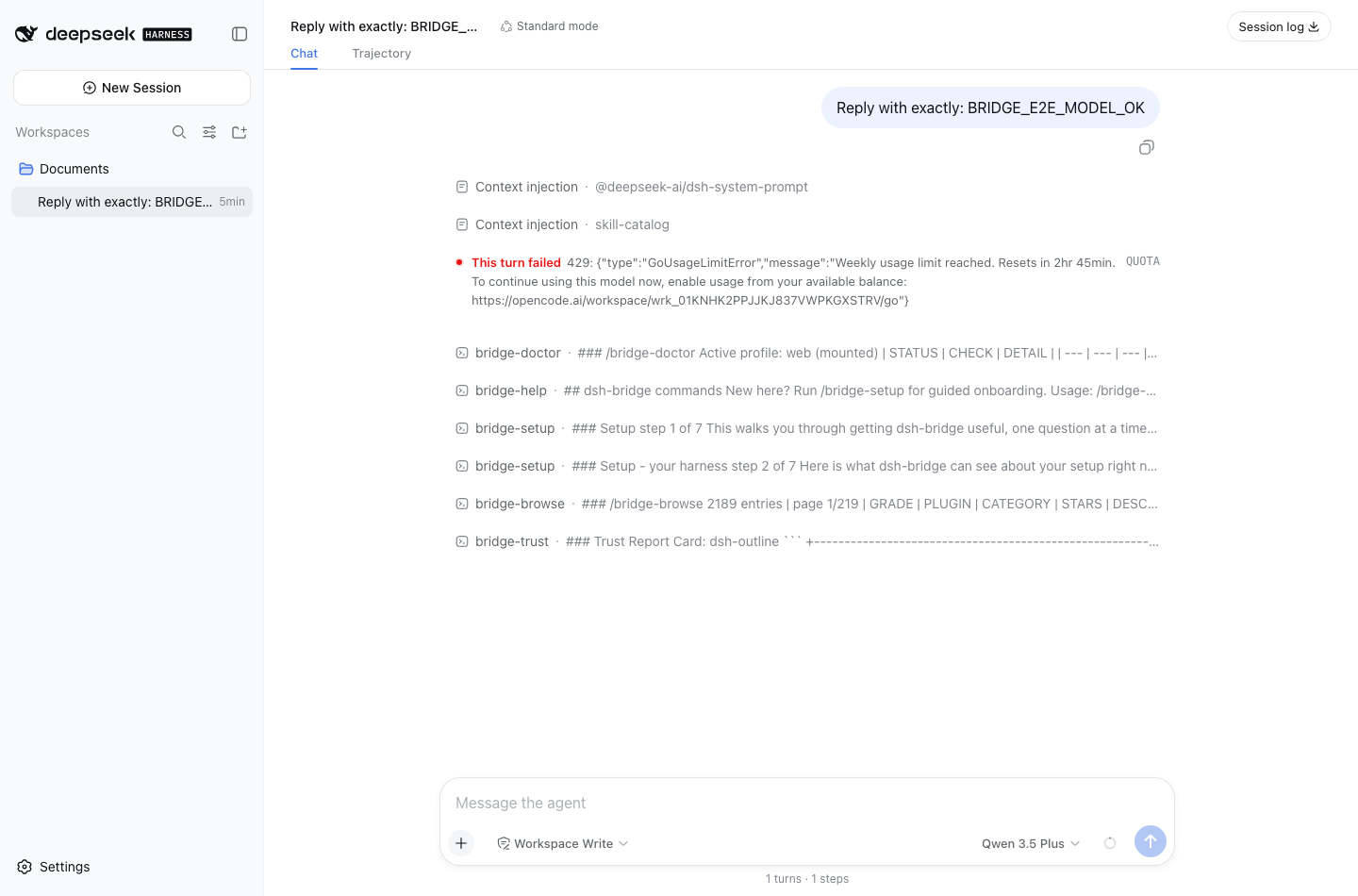The width and height of the screenshot is (1358, 896).
Task: Add an attachment with plus button
Action: point(461,843)
